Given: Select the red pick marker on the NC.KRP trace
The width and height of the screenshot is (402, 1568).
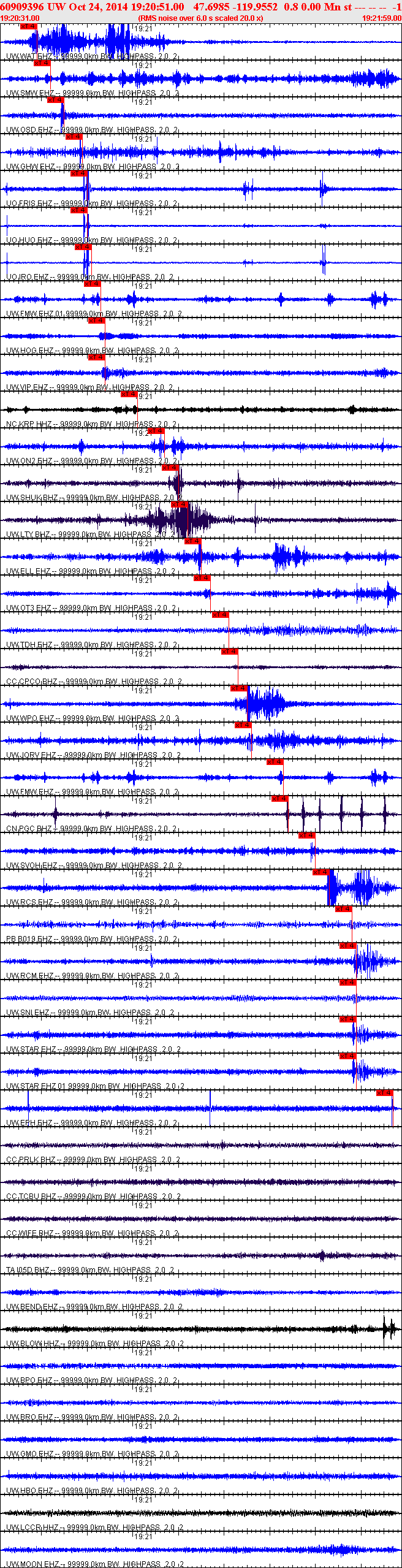Looking at the screenshot, I should point(129,394).
